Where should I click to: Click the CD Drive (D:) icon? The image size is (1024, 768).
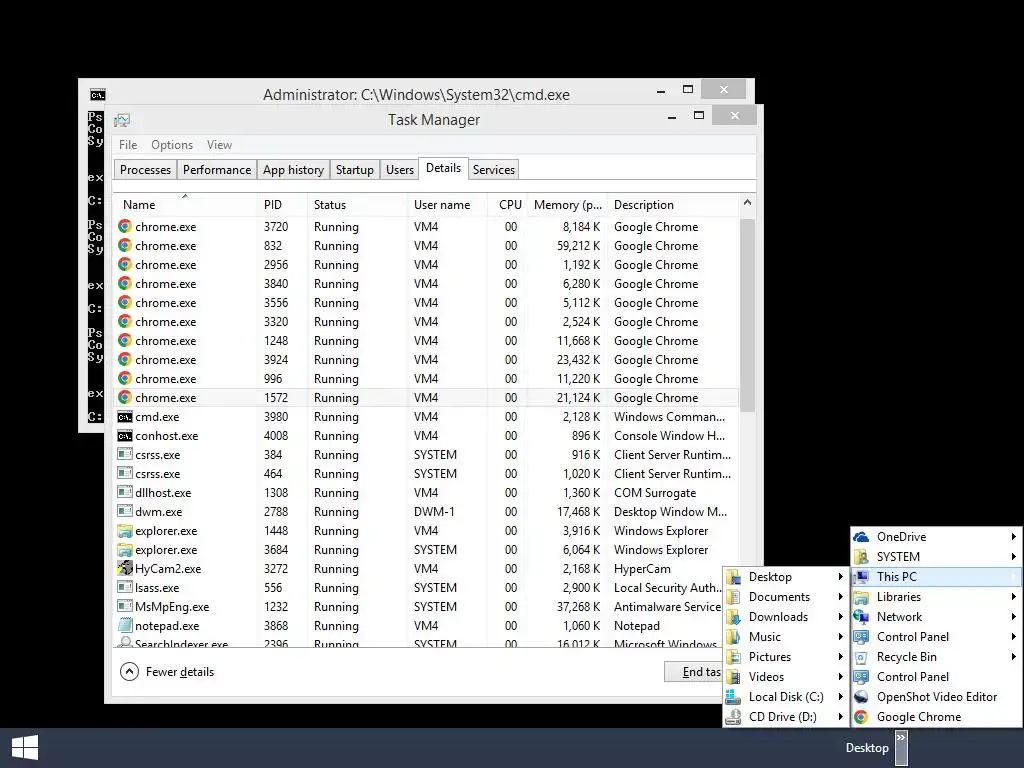pos(733,717)
